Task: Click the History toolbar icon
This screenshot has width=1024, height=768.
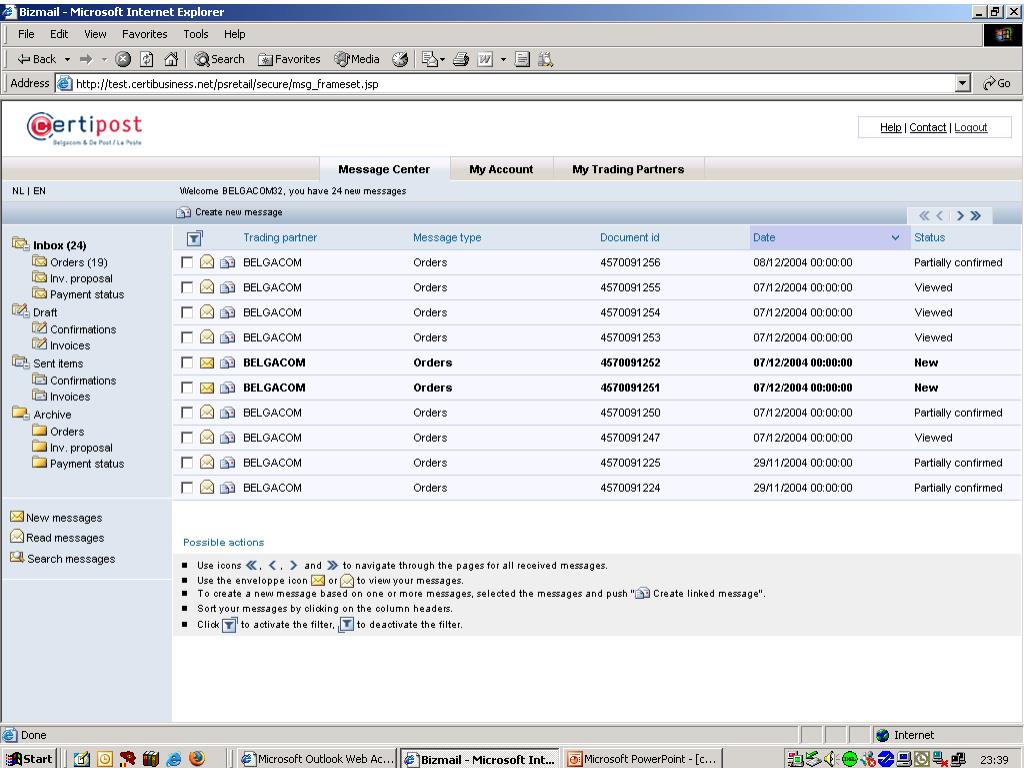Action: [x=400, y=59]
